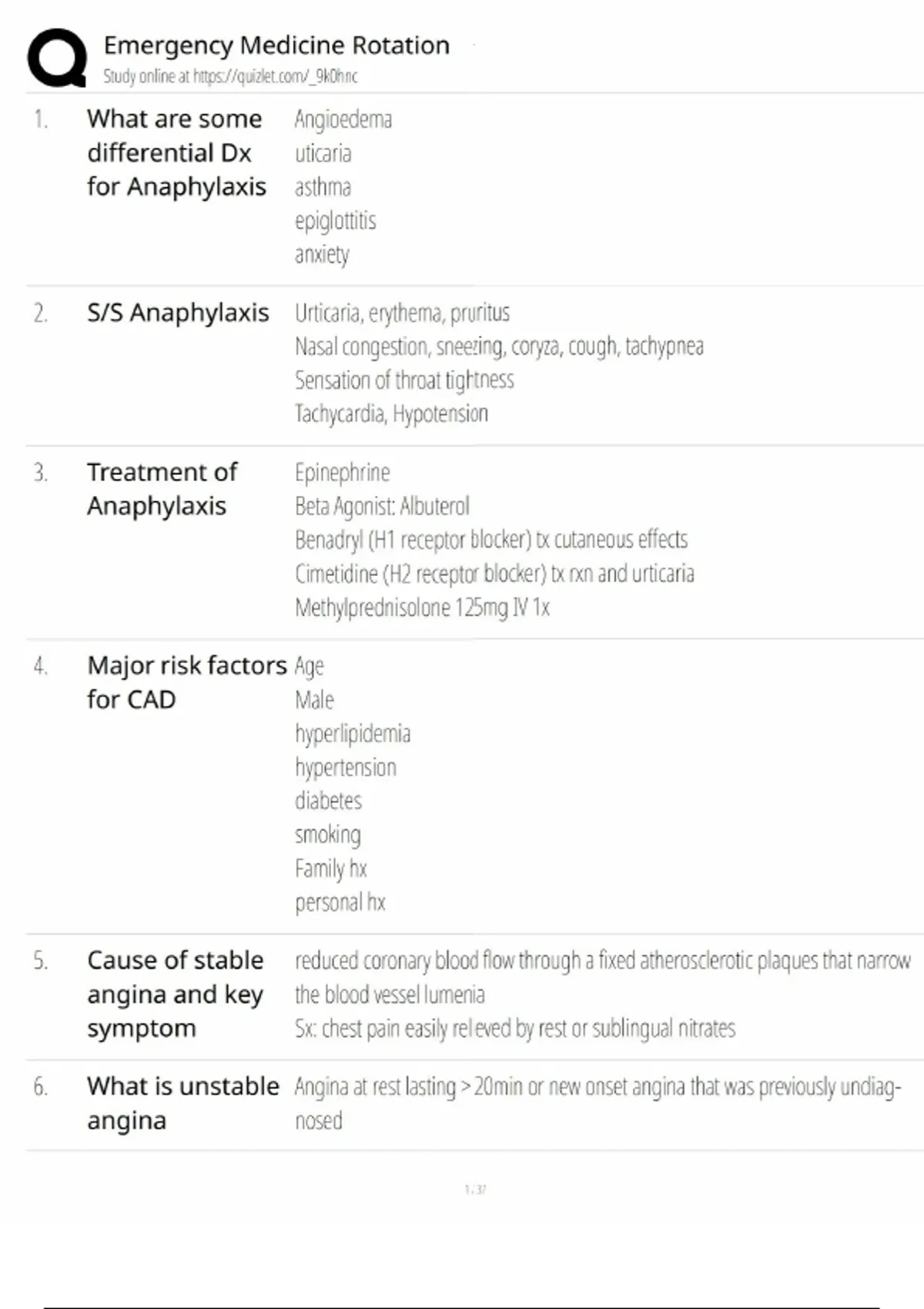Viewport: 924px width, 1309px height.
Task: Select the Epinephrine treatment line
Action: (x=343, y=472)
